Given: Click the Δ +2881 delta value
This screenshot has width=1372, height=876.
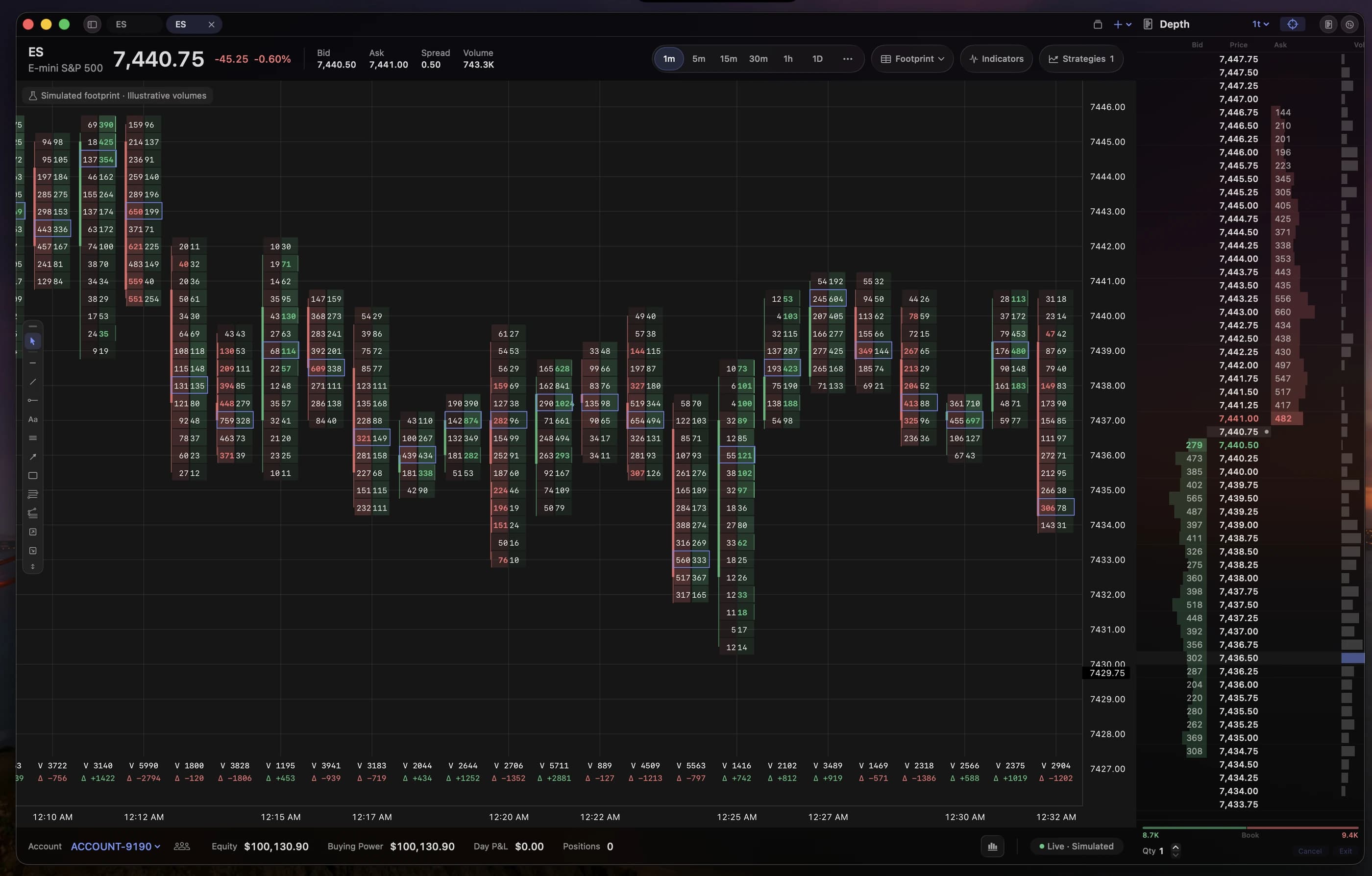Looking at the screenshot, I should coord(554,778).
